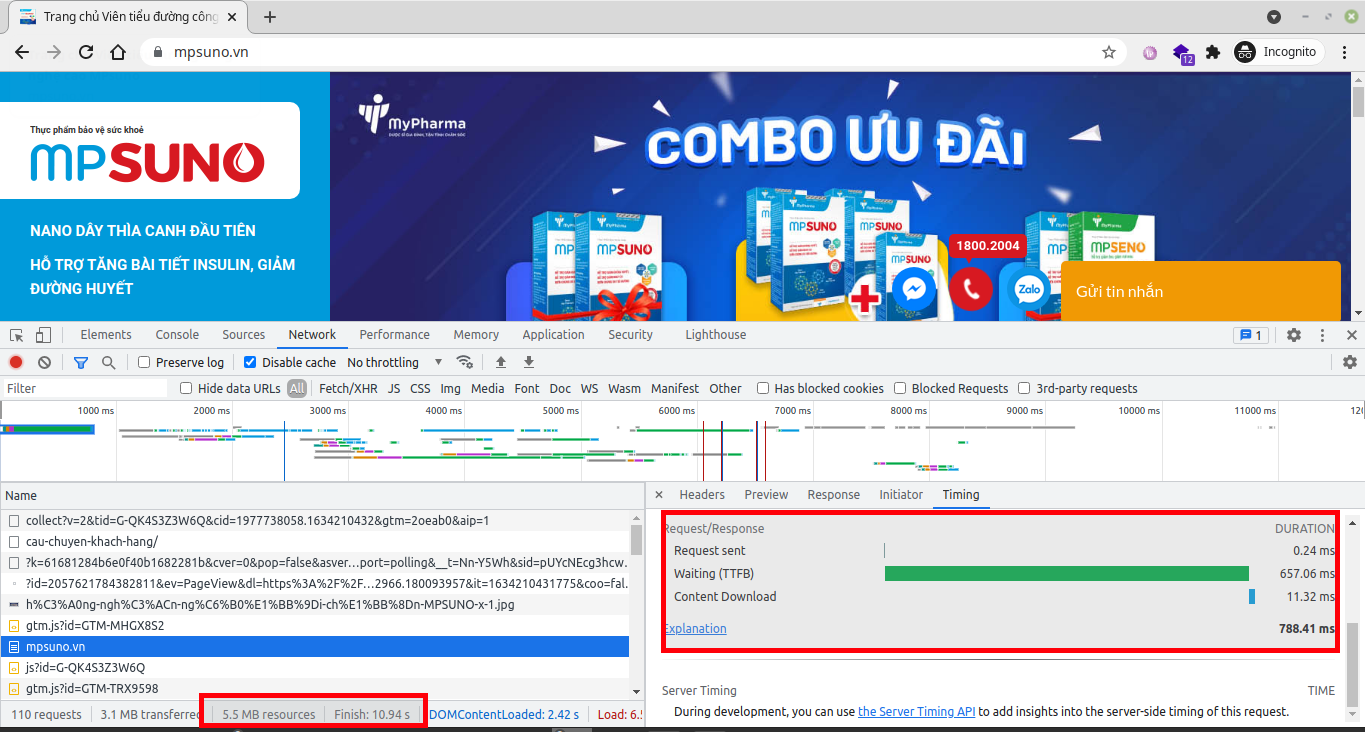The height and width of the screenshot is (732, 1365).
Task: Open a new browser tab
Action: pos(270,17)
